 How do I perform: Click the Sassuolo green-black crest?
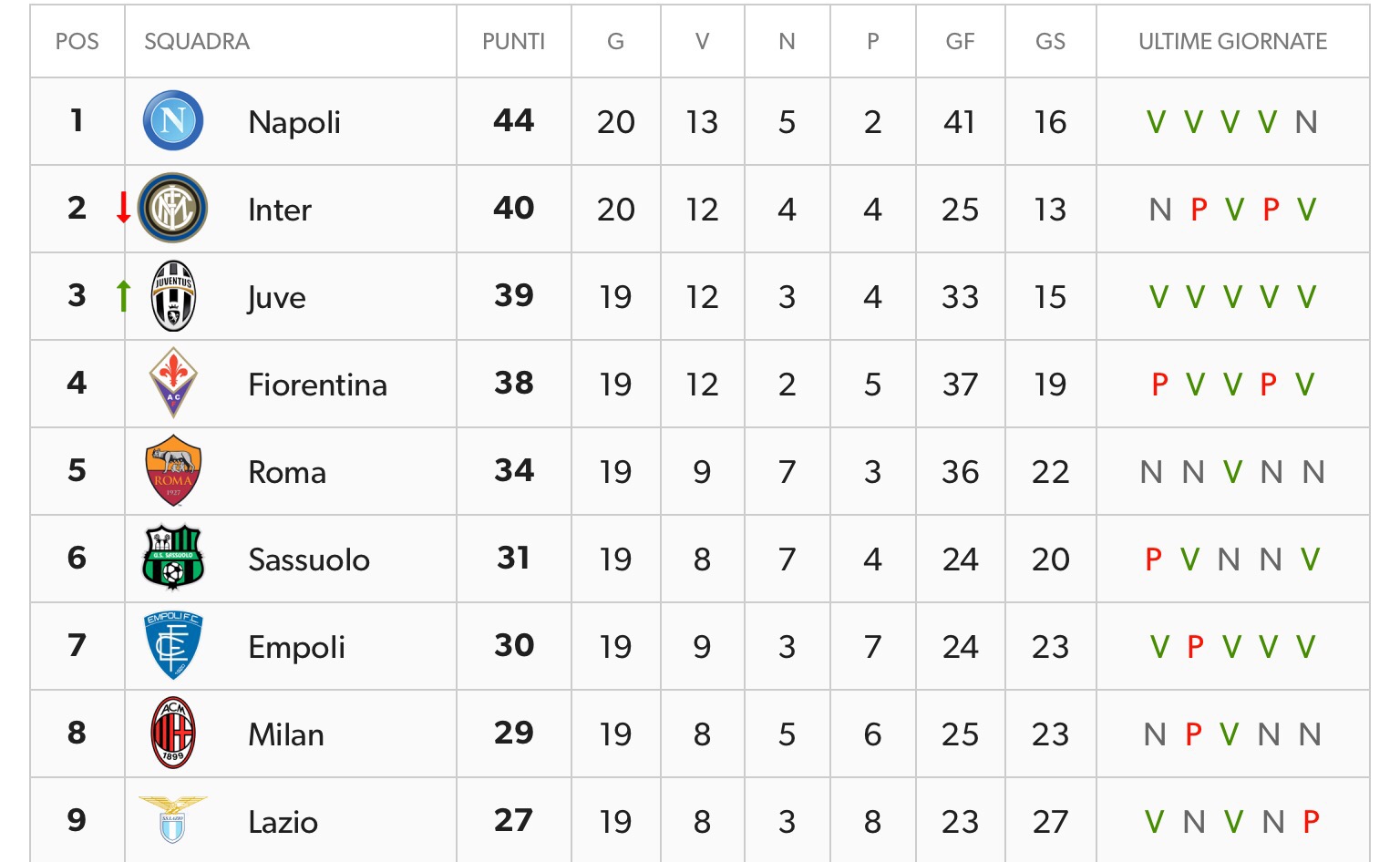coord(173,558)
